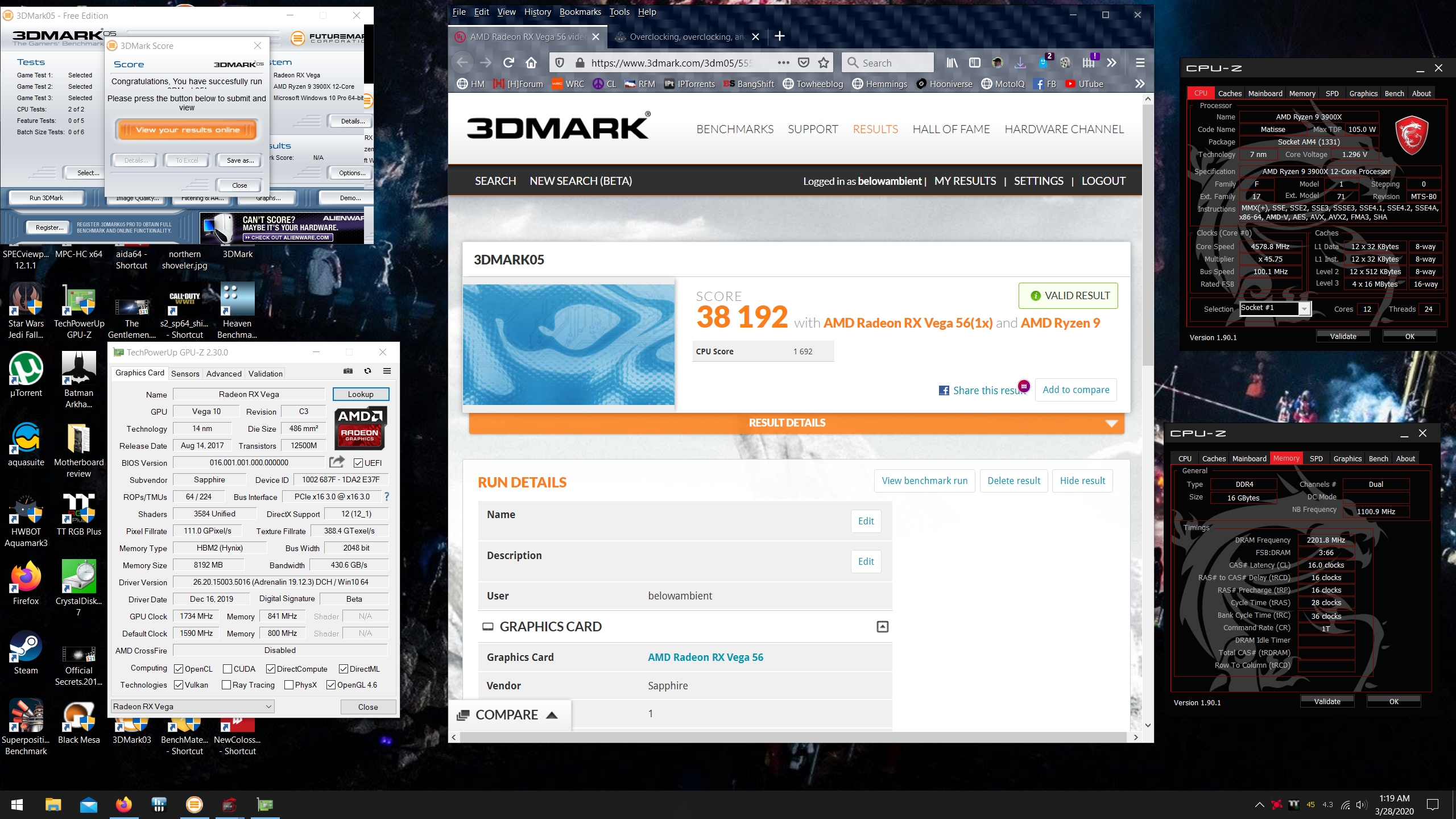Show more Firefox toolbar items chevron
The image size is (1456, 819).
tap(1111, 63)
